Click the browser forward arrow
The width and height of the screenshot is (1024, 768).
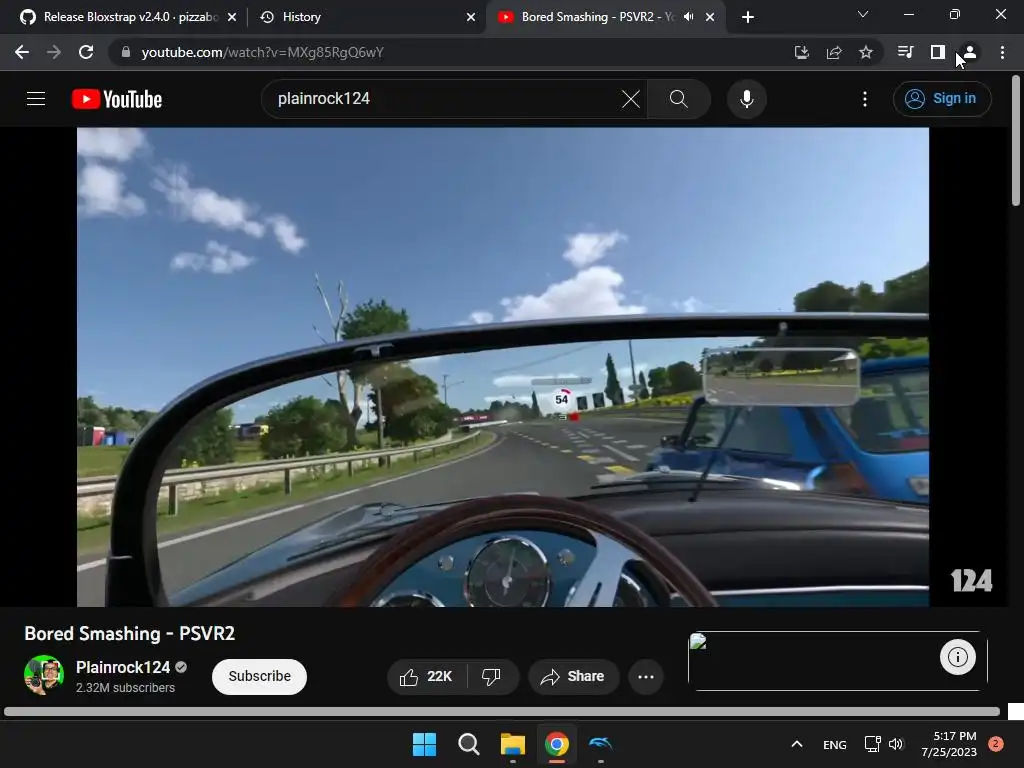(54, 52)
